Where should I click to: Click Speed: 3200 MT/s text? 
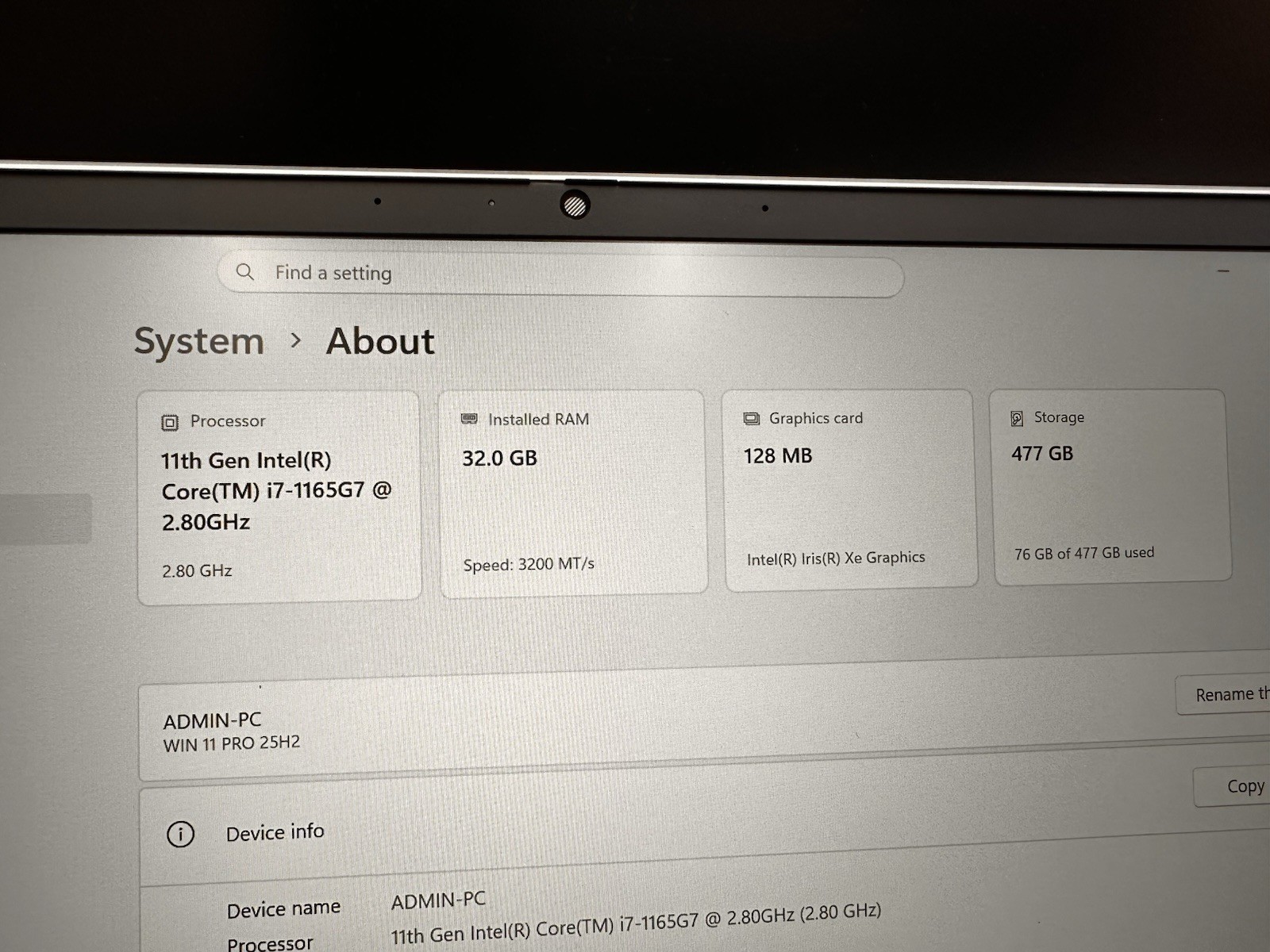coord(529,565)
